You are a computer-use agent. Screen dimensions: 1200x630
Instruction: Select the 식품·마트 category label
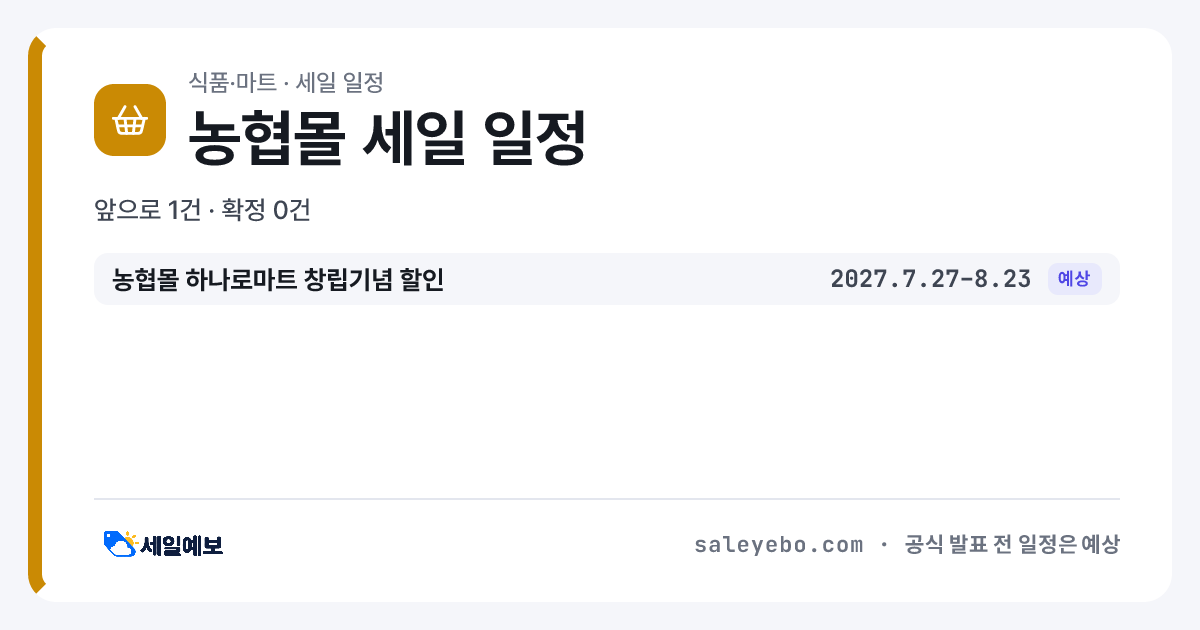point(232,82)
